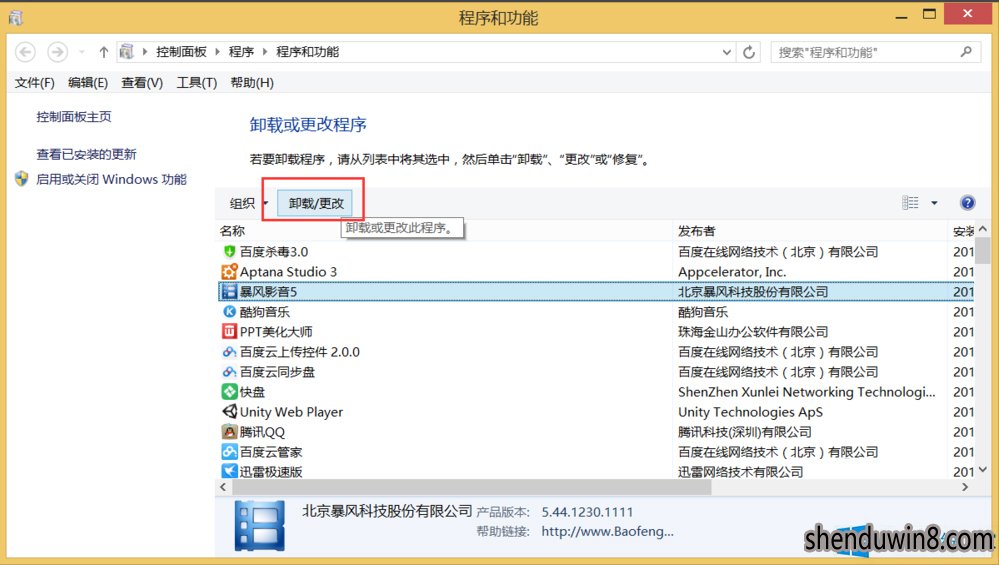Click the address bar folder icon
999x565 pixels.
tap(127, 52)
